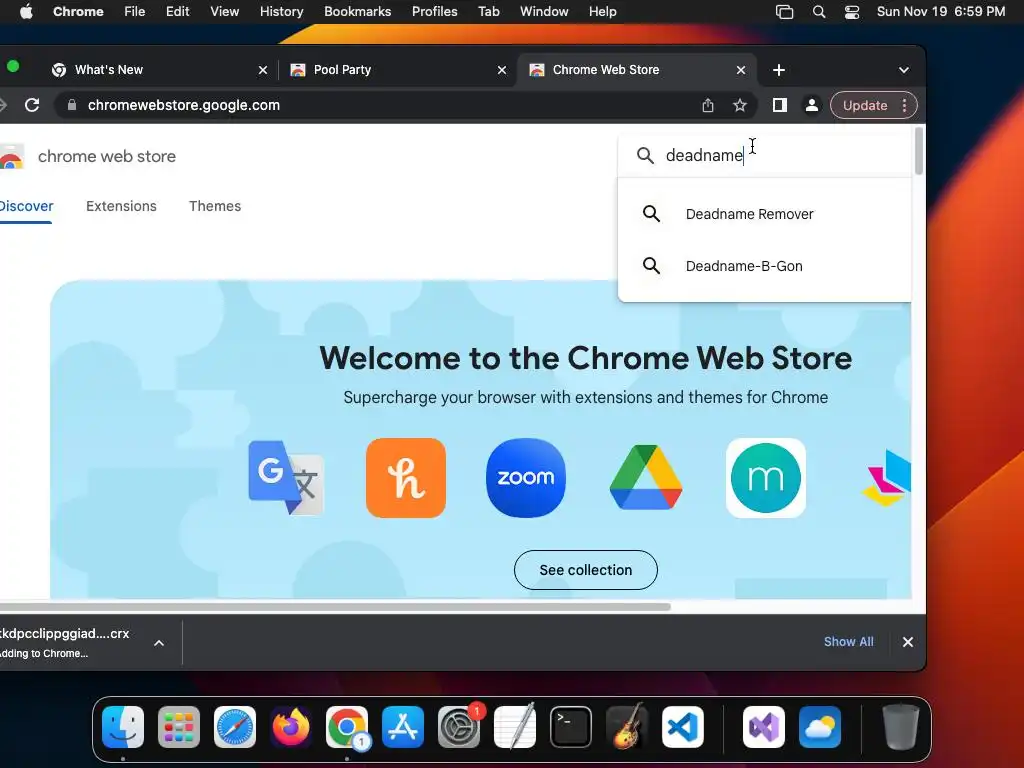Image resolution: width=1024 pixels, height=768 pixels.
Task: Click the Update button
Action: click(x=865, y=105)
